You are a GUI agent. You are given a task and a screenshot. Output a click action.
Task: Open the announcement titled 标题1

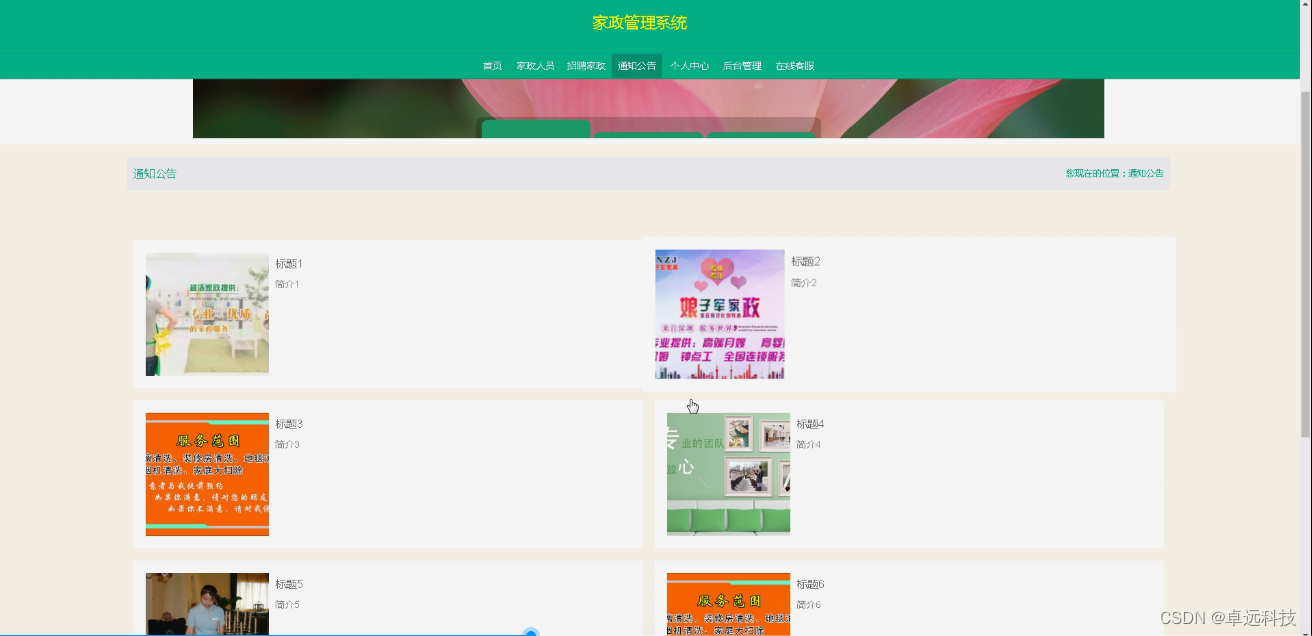[289, 263]
